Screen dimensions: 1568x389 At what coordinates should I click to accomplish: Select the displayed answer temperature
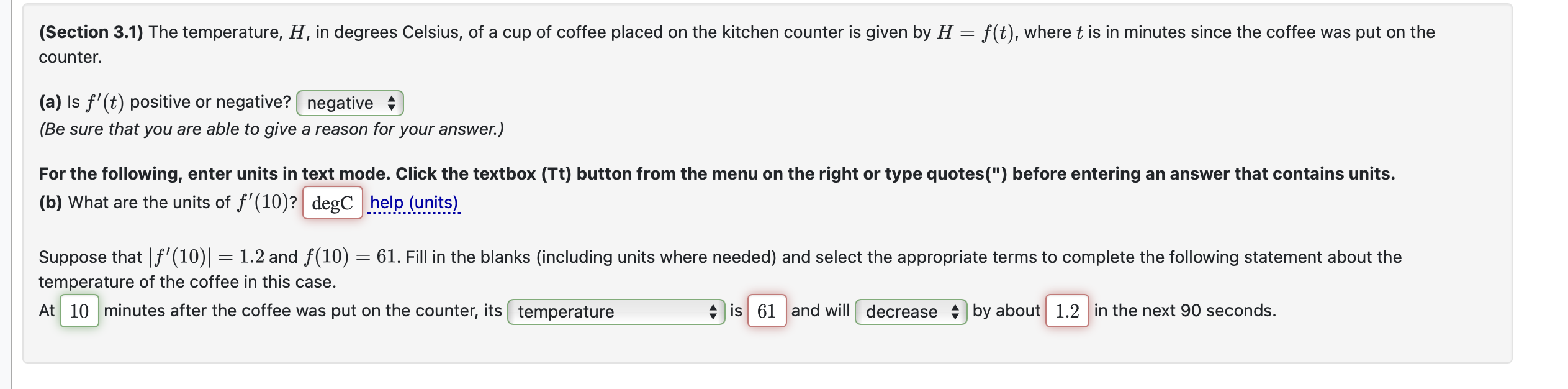567,312
